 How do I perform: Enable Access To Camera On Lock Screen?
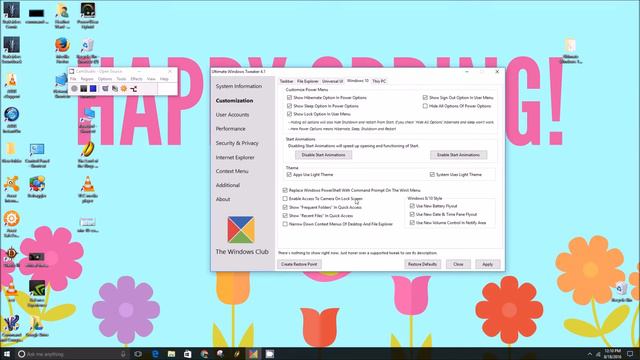[x=285, y=198]
